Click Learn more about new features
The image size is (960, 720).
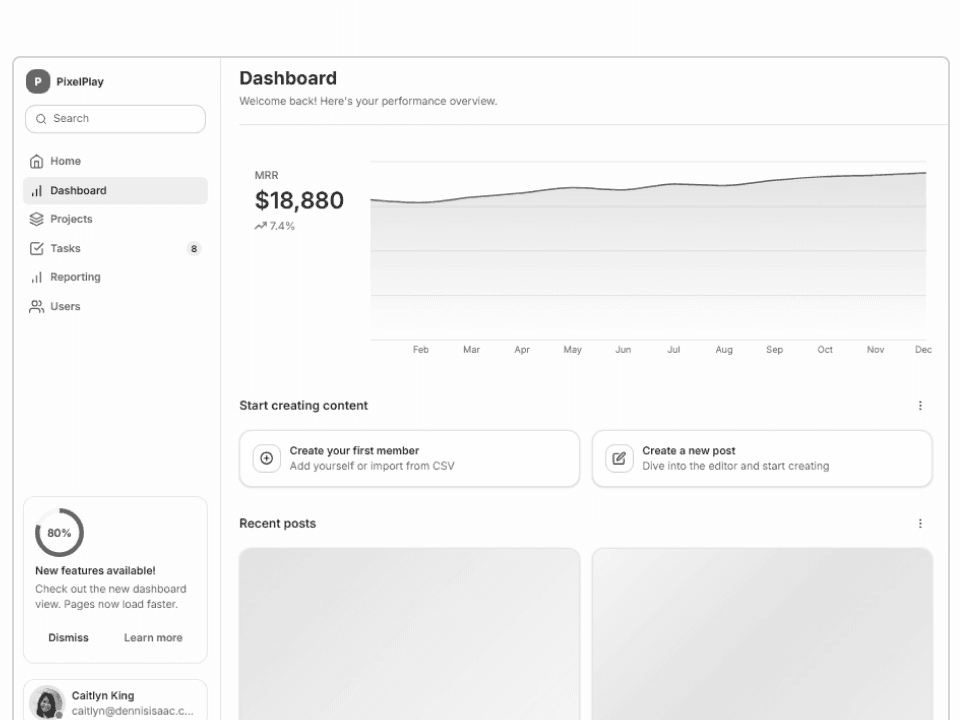153,637
